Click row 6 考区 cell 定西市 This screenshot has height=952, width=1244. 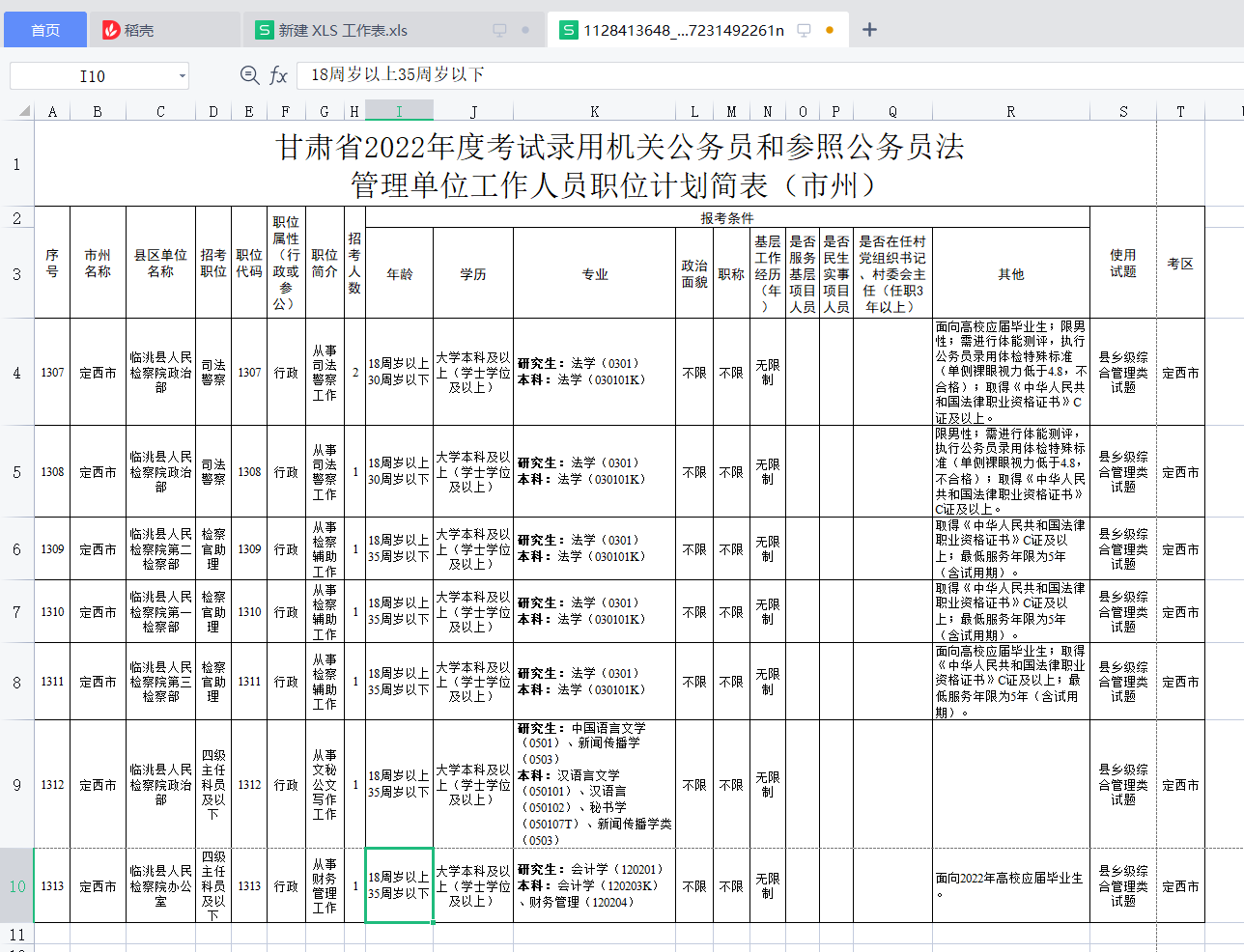pyautogui.click(x=1180, y=548)
